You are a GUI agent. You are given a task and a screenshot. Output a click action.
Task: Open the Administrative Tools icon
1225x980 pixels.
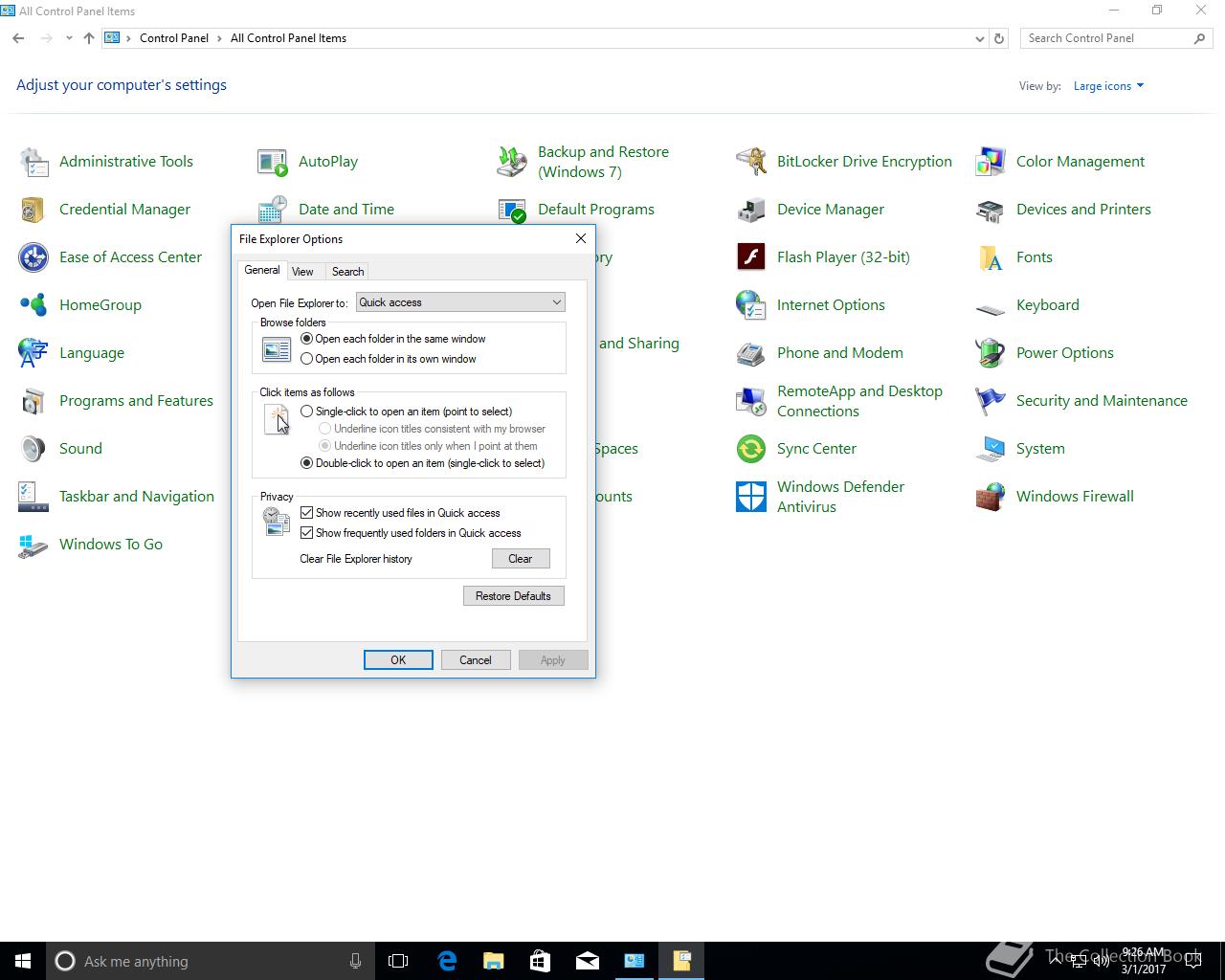[x=33, y=162]
